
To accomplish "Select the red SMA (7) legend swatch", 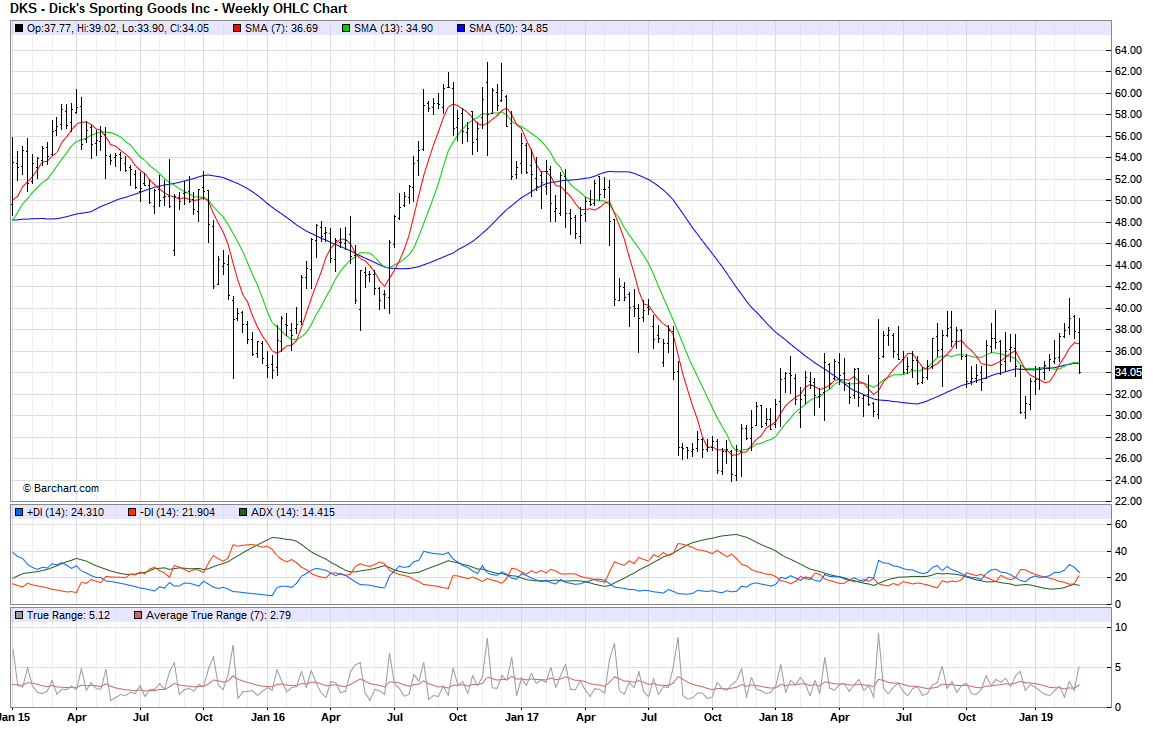I will coord(237,29).
